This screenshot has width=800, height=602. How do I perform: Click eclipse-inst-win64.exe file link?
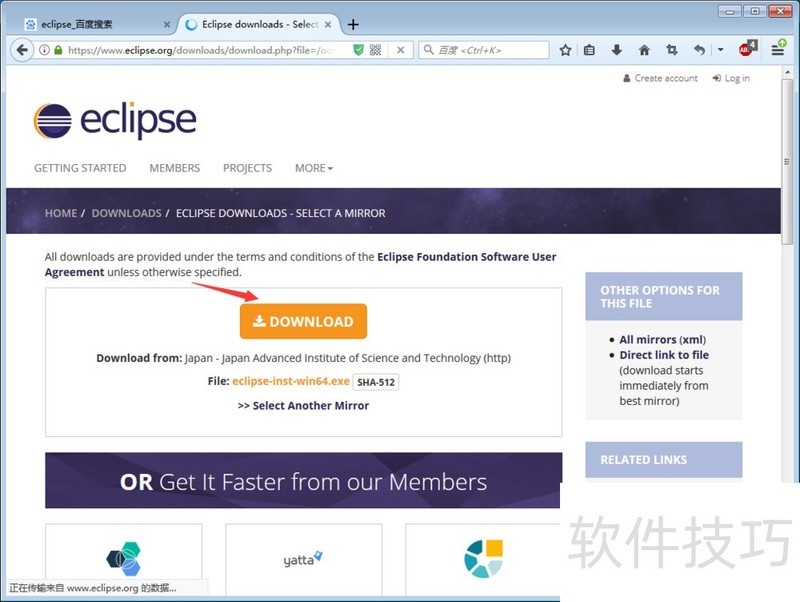point(291,381)
